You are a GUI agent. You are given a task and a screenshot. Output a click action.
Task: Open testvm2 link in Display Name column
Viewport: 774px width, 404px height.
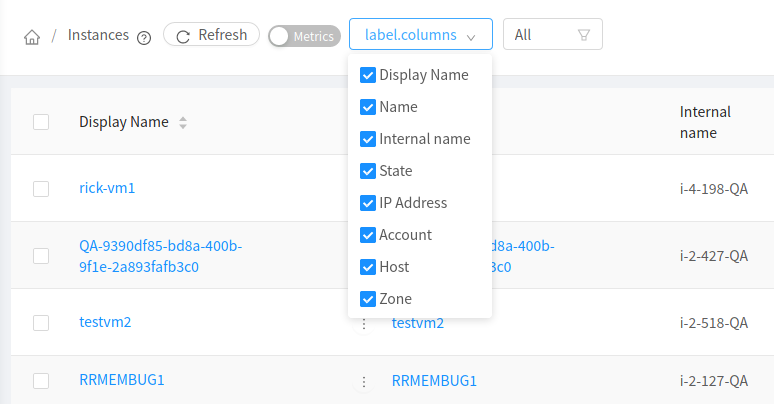105,322
